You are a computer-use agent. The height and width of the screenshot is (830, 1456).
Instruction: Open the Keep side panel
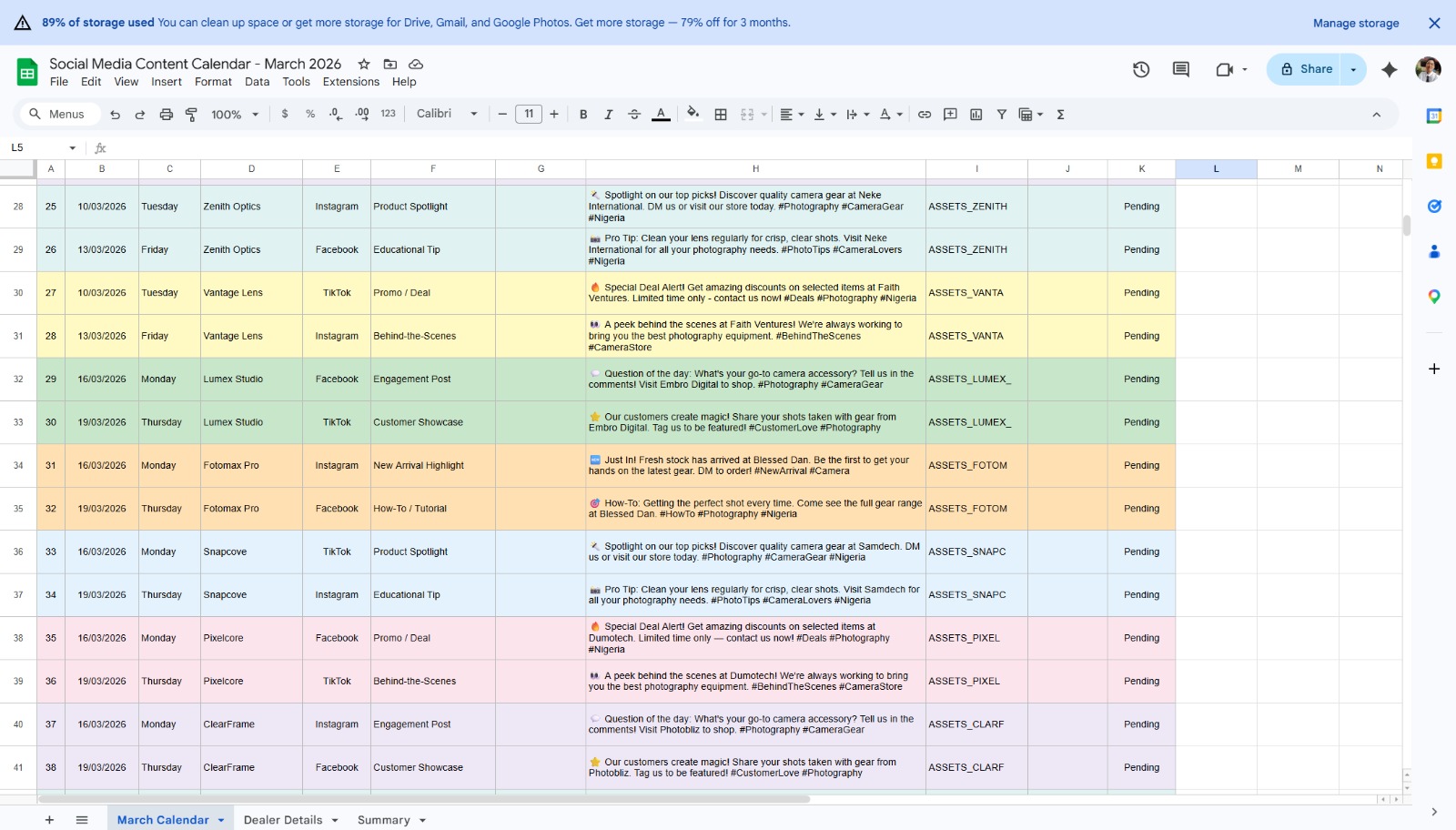pos(1434,161)
